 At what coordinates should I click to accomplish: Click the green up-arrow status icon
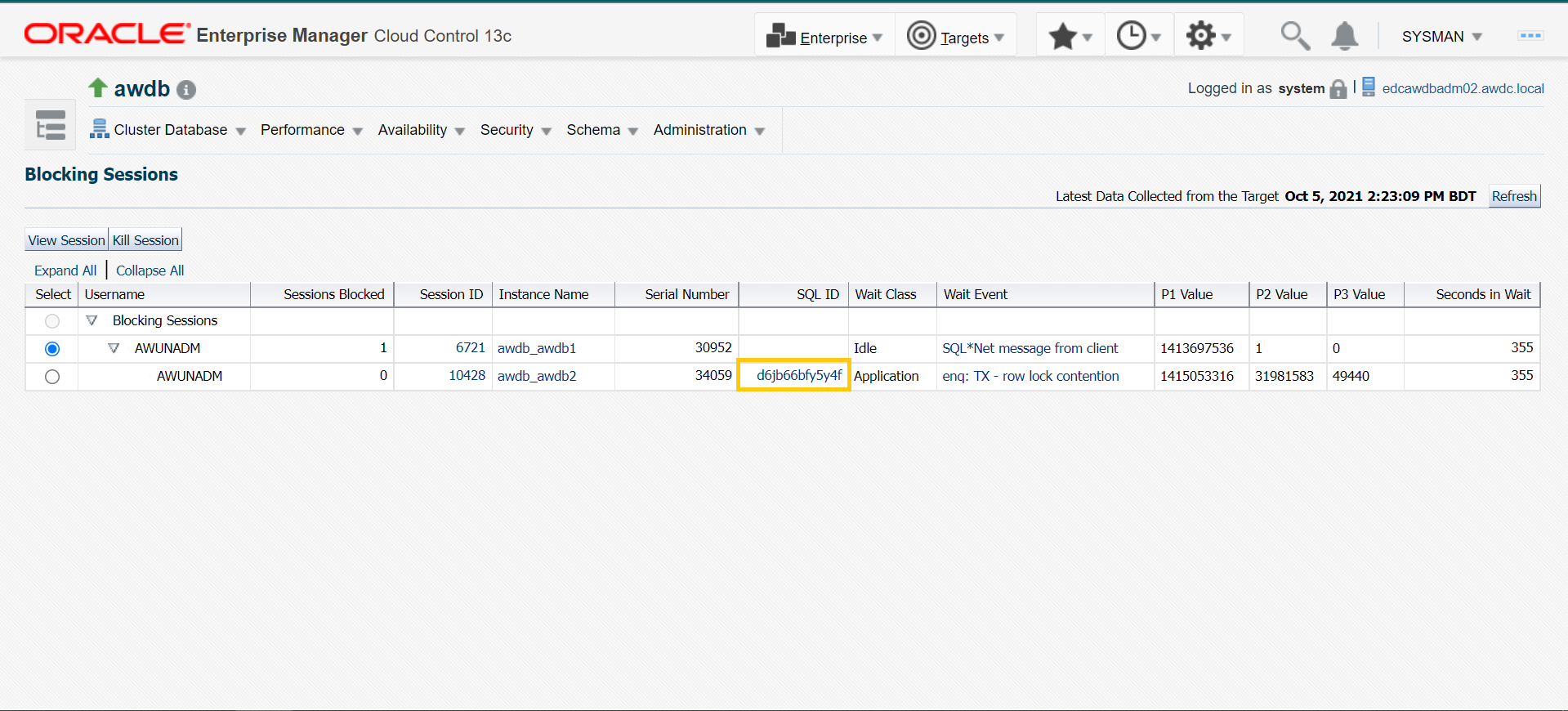tap(98, 87)
